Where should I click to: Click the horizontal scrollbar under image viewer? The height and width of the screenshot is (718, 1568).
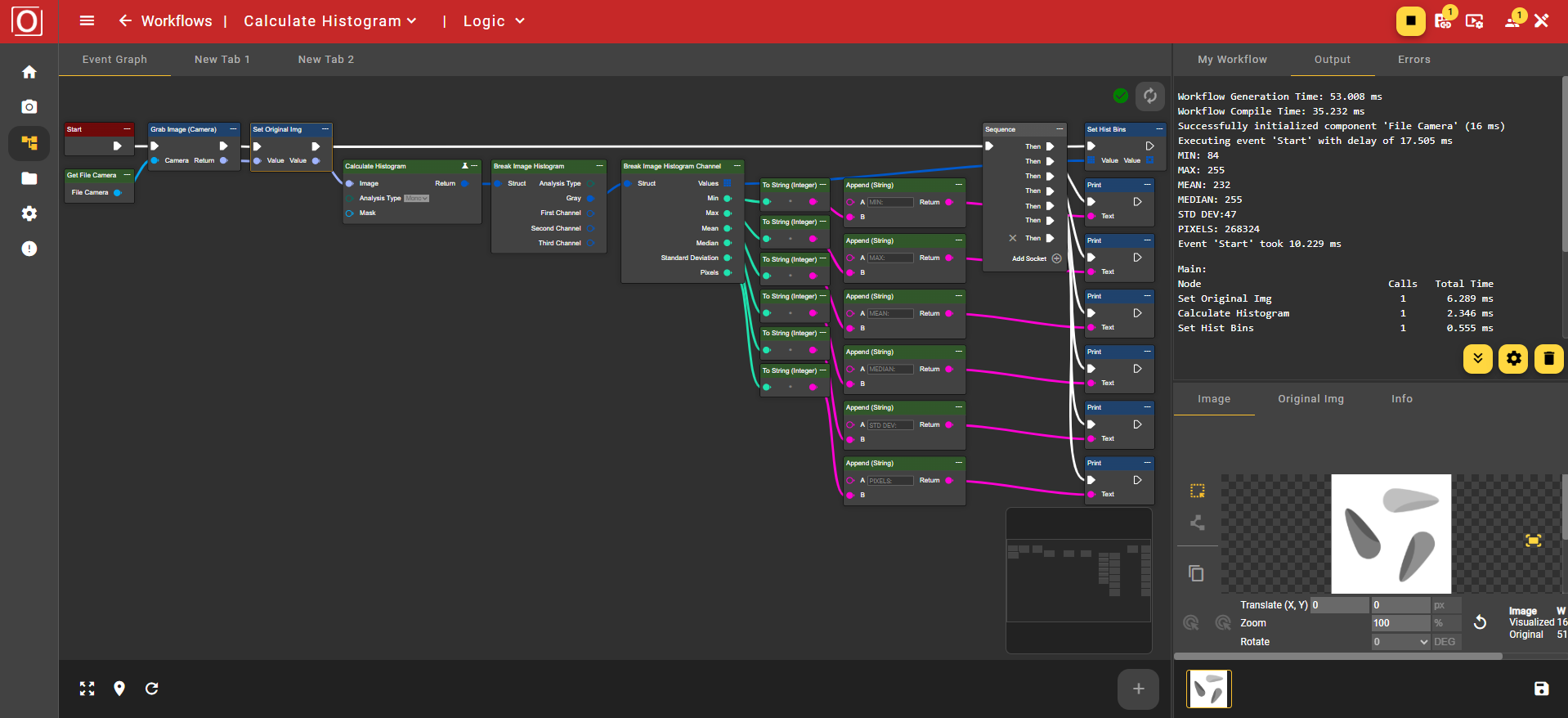(x=1337, y=656)
